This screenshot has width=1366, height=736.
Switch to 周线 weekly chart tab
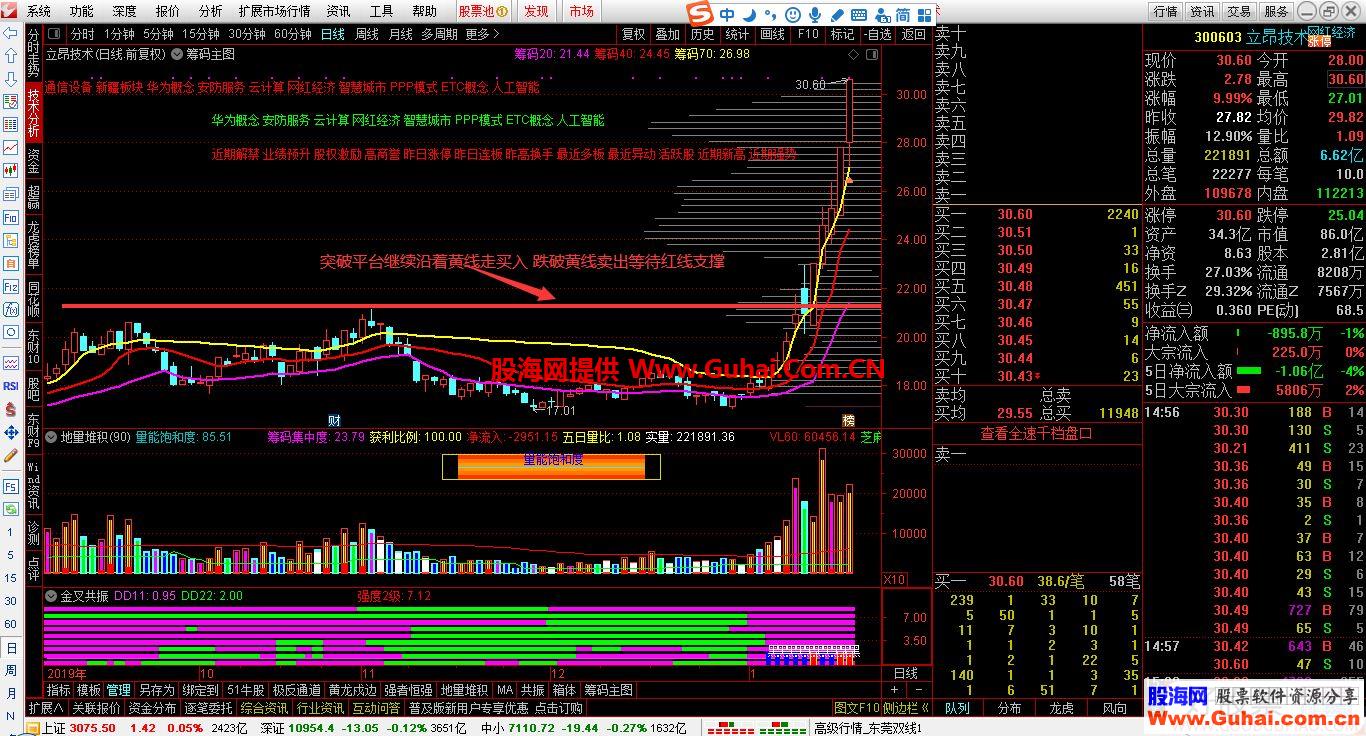tap(367, 34)
